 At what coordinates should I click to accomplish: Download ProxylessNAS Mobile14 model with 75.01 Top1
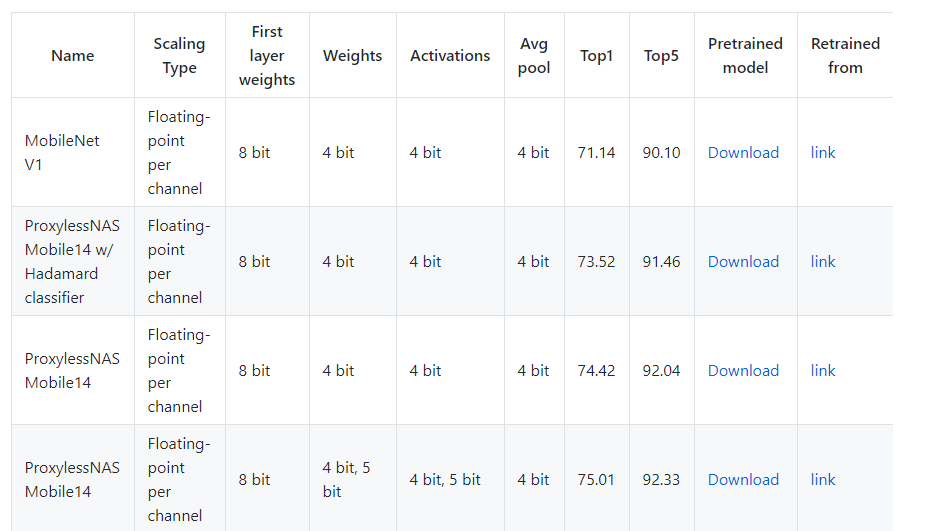[x=743, y=480]
